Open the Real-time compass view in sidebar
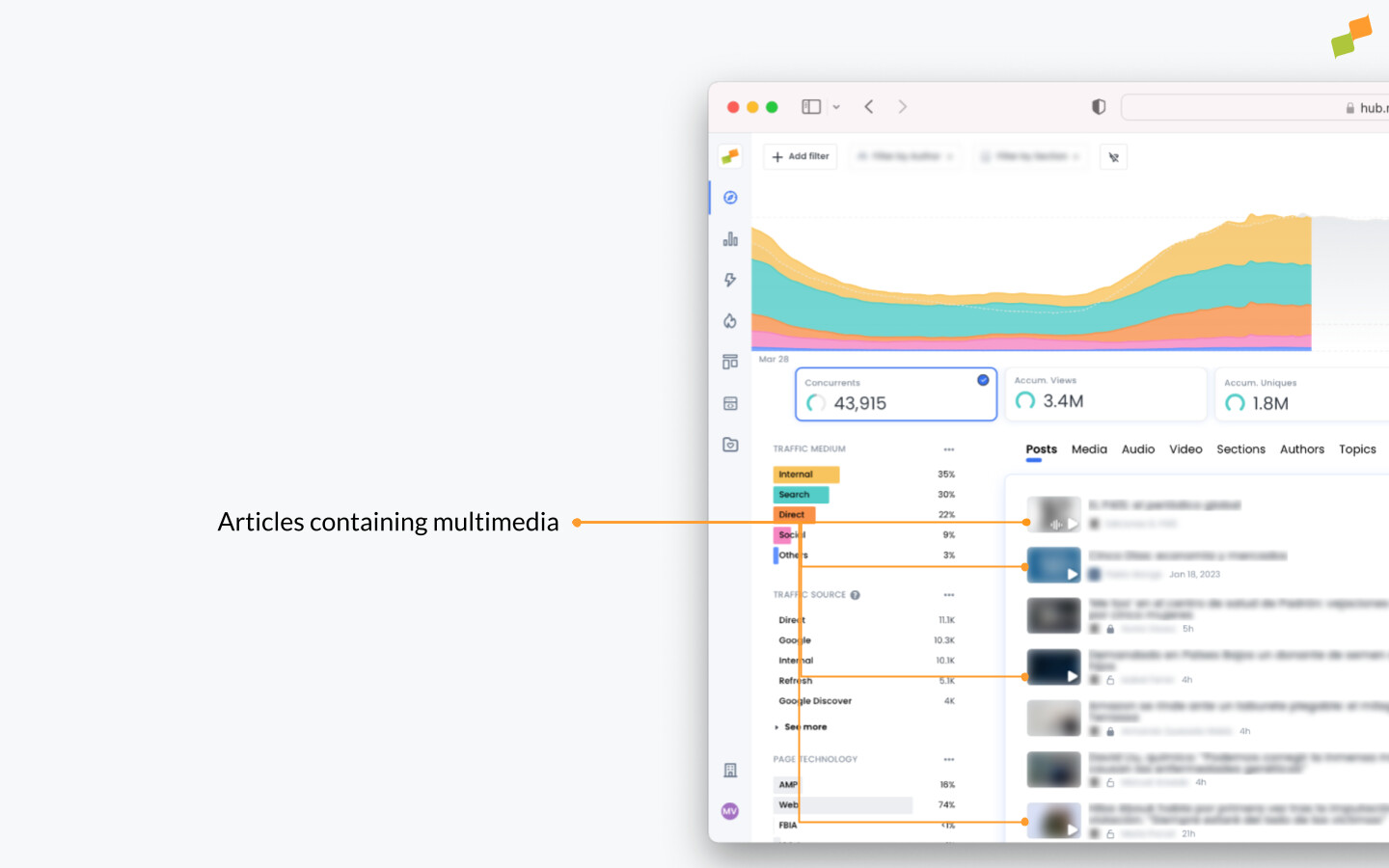The image size is (1389, 868). (730, 197)
